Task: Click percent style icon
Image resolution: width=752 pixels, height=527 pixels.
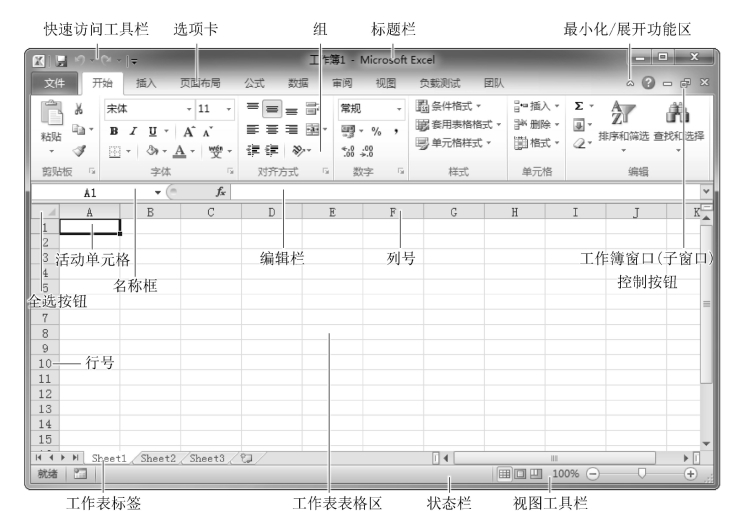Action: coord(376,131)
